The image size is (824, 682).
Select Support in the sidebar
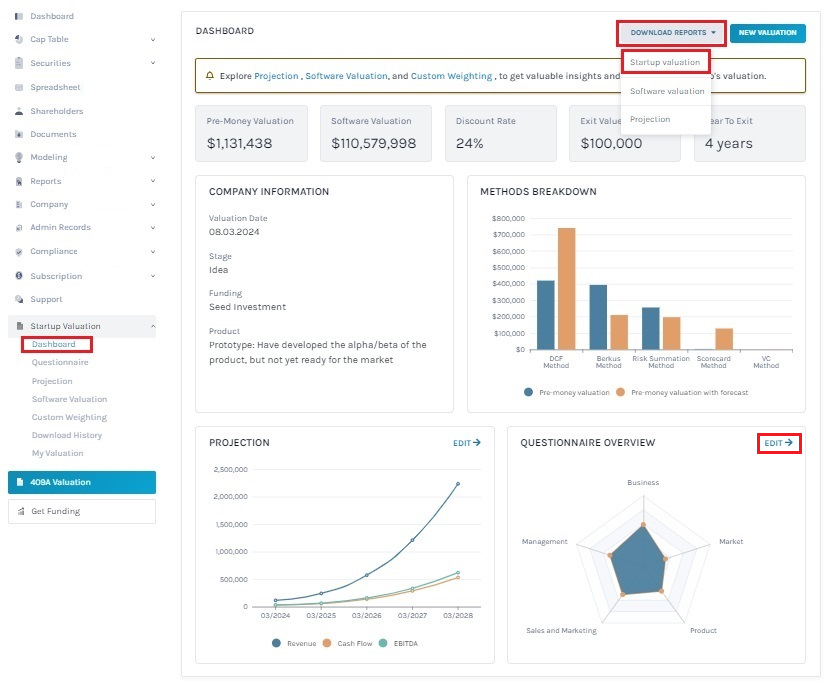click(x=46, y=299)
